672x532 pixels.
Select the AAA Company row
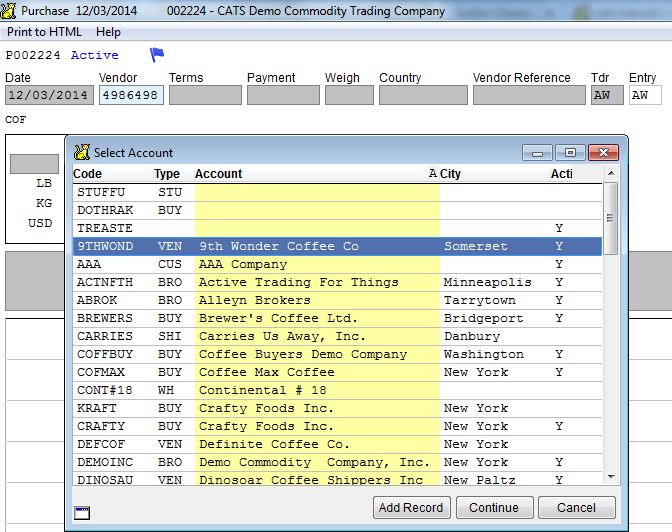click(337, 264)
